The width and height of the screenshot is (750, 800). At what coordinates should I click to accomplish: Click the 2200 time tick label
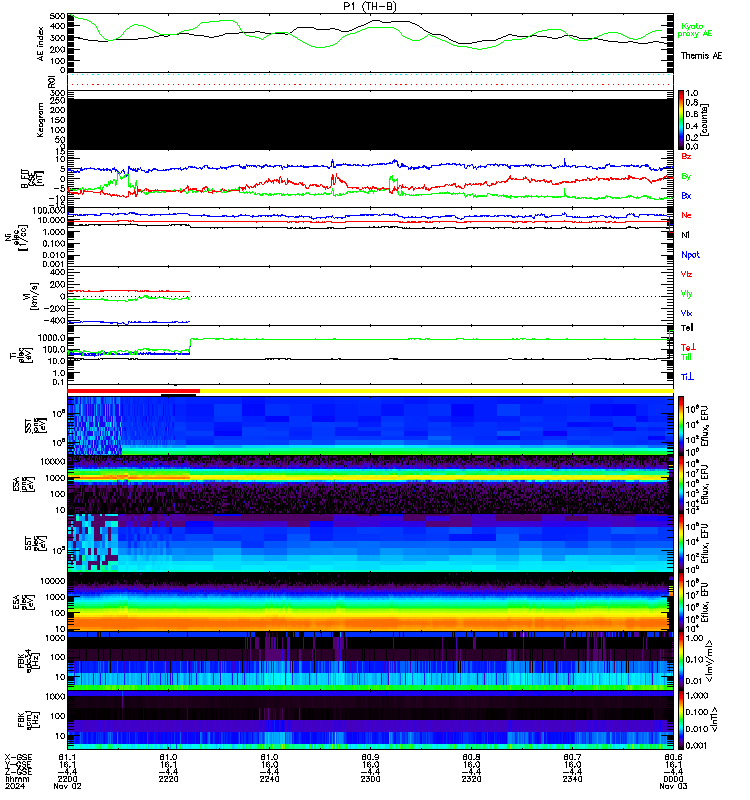[x=67, y=779]
